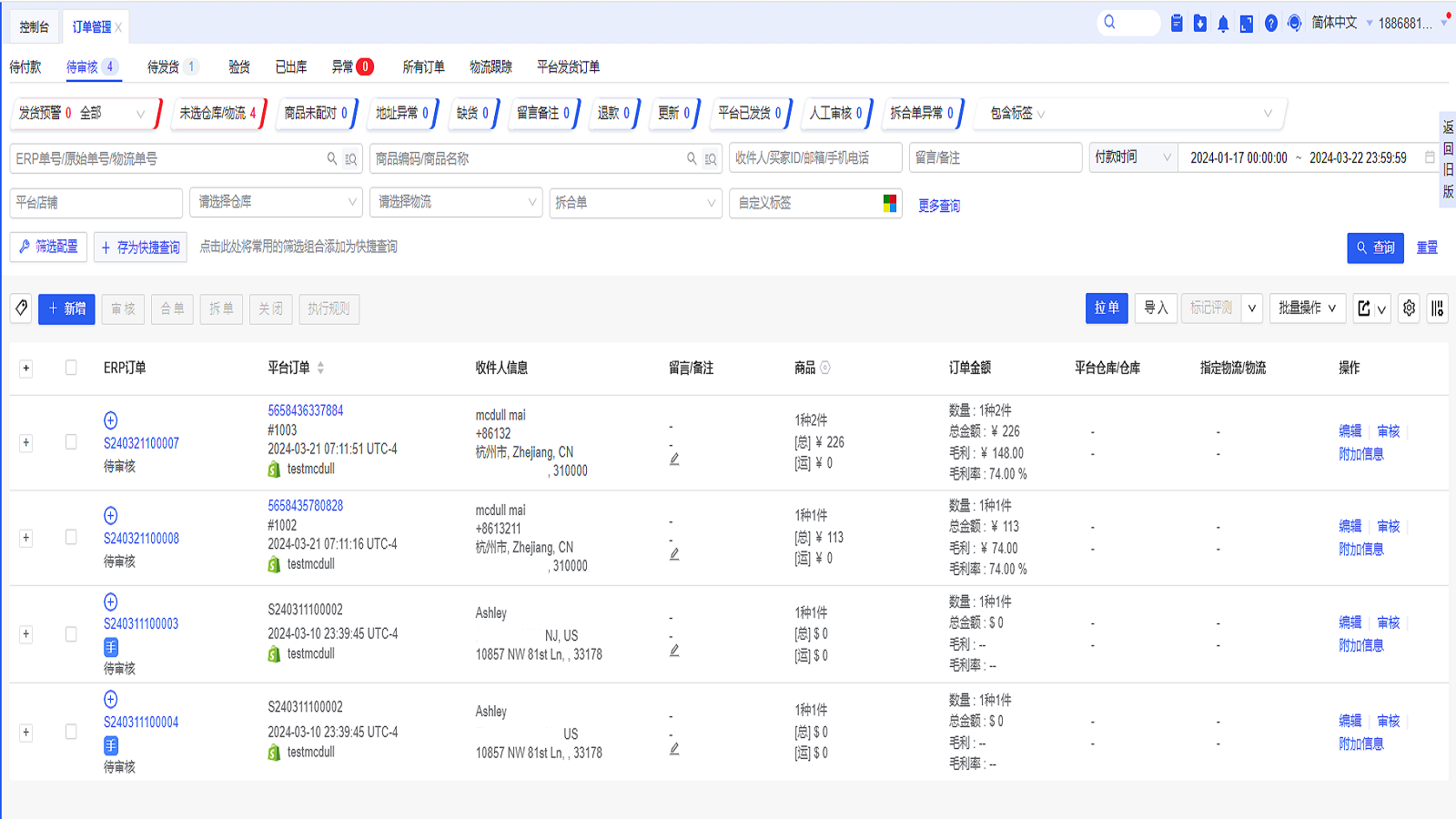Check the box for order S240321100008
Viewport: 1456px width, 819px height.
(x=71, y=537)
